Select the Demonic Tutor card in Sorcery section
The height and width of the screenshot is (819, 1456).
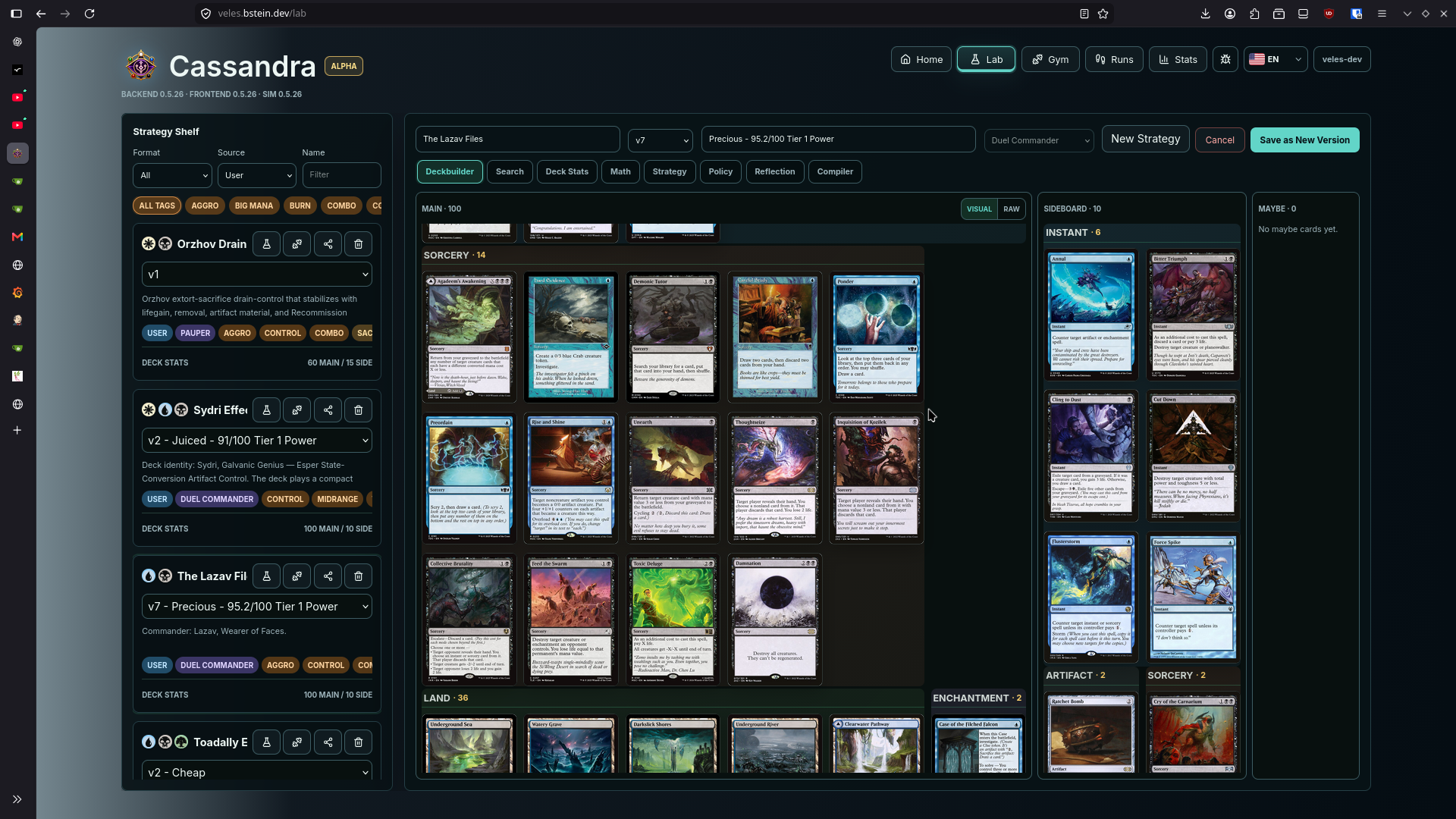coord(673,337)
